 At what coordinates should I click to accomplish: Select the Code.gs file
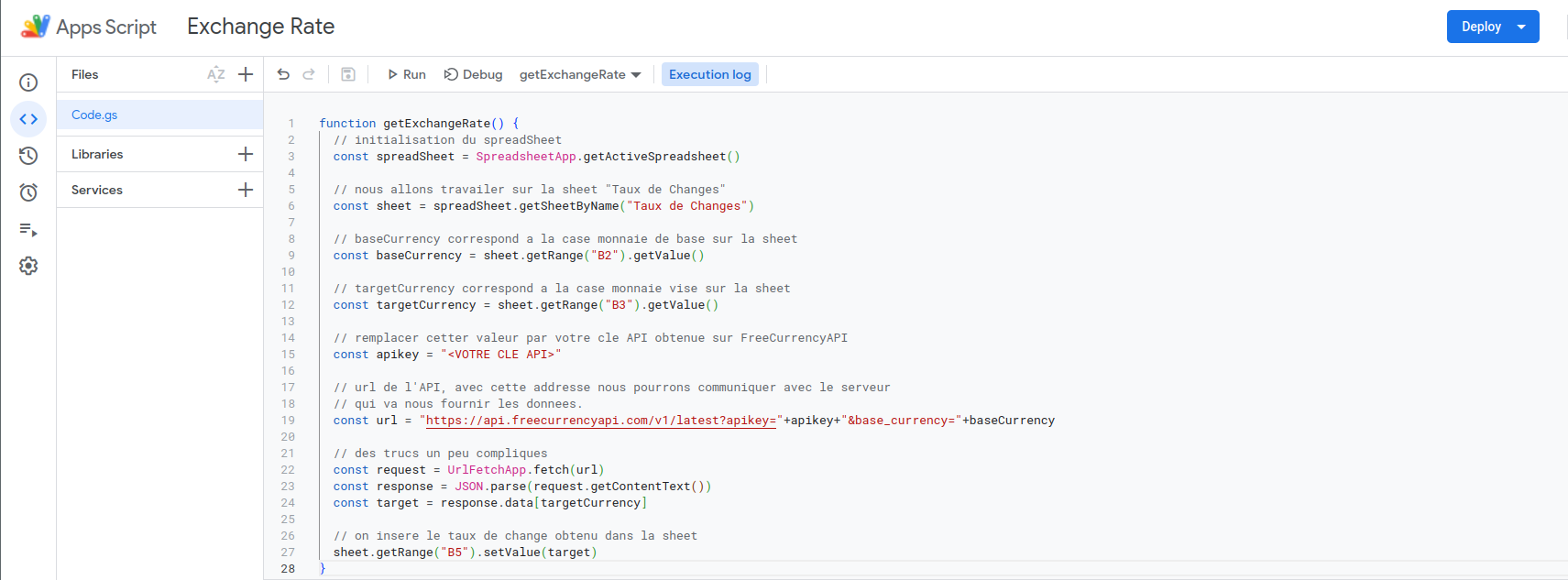pos(94,115)
